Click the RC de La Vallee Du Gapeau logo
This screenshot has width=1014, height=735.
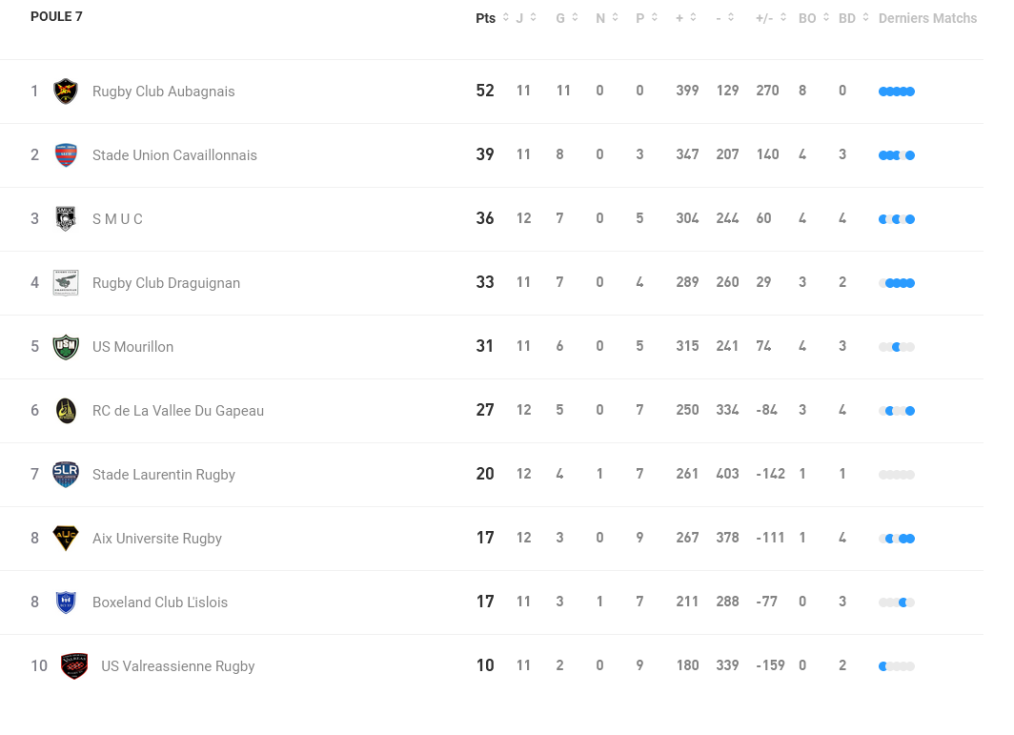coord(66,411)
